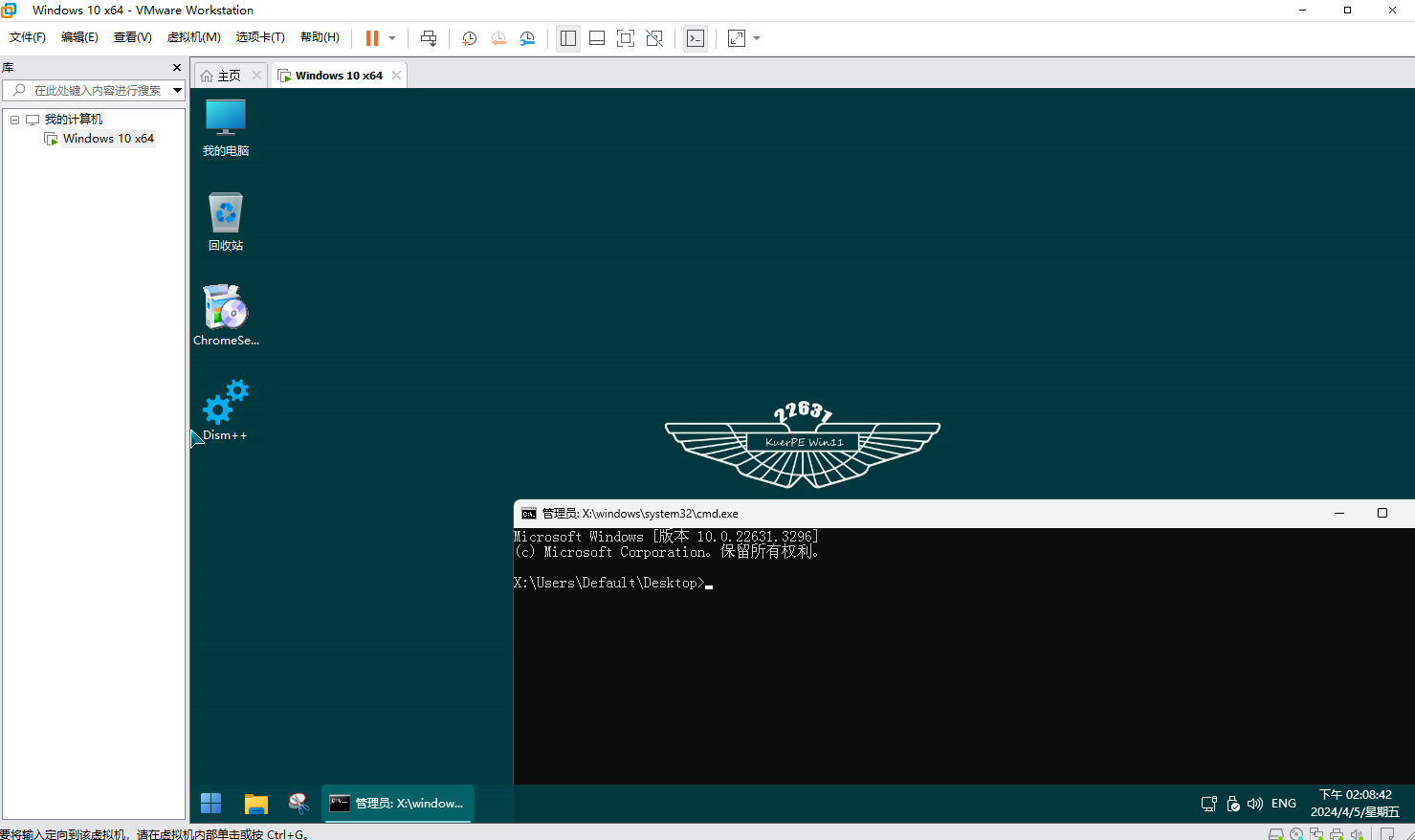Open File Explorer from guest taskbar
The width and height of the screenshot is (1415, 840).
[255, 804]
